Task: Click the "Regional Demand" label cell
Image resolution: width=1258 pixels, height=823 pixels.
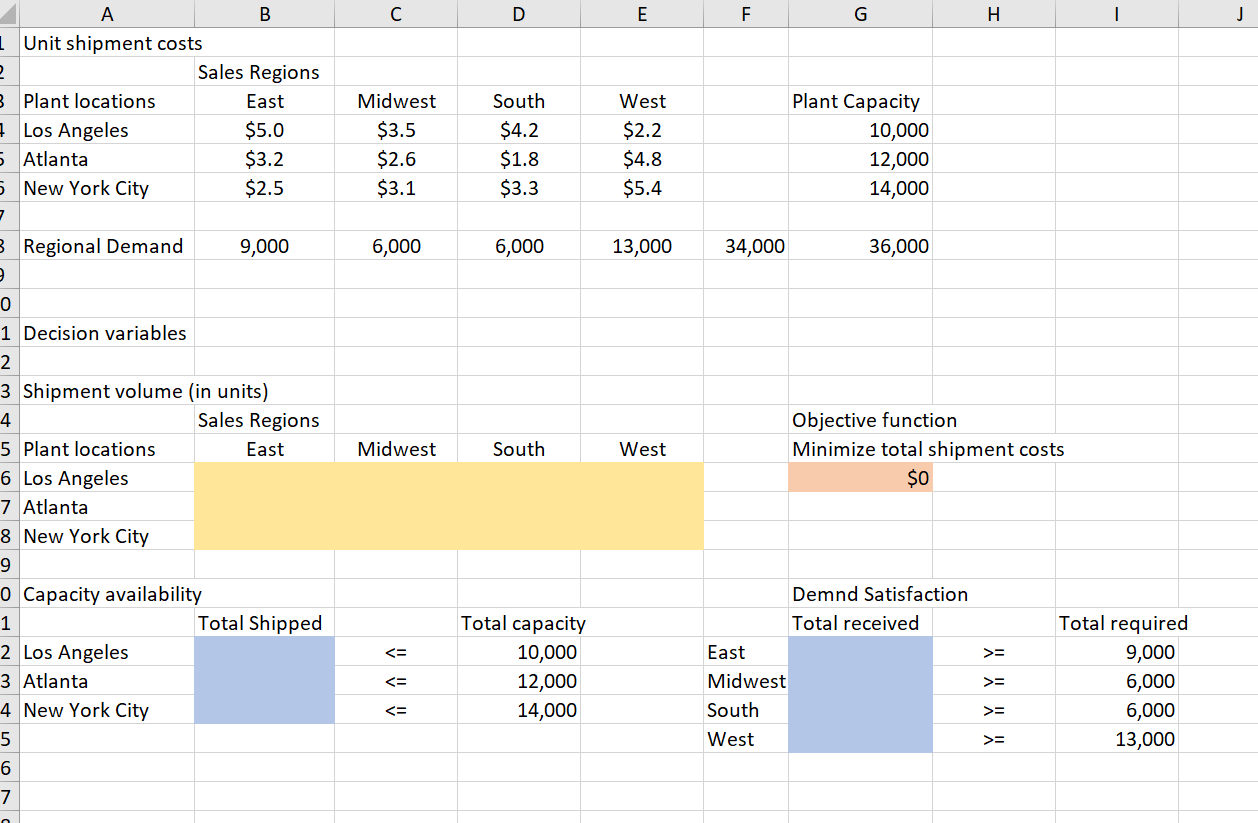Action: point(107,247)
